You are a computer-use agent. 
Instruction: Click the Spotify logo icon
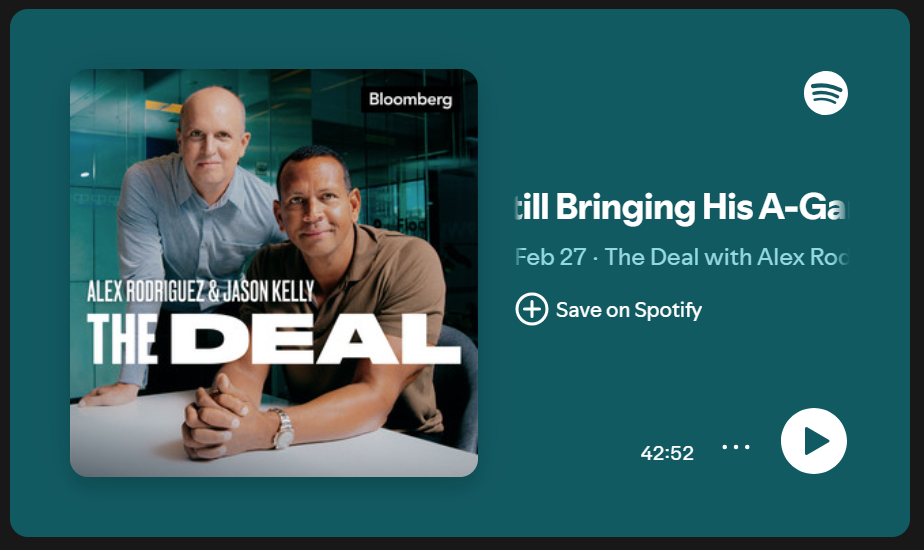[826, 93]
